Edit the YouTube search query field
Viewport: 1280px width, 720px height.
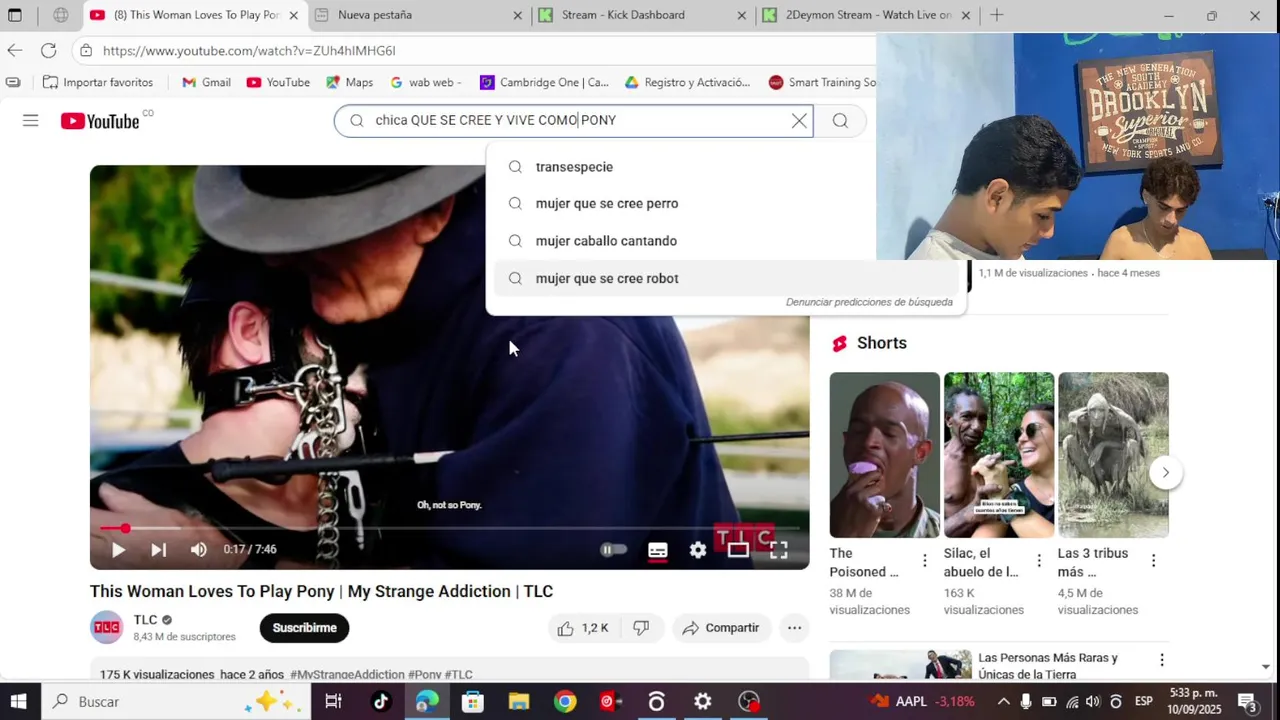coord(575,121)
